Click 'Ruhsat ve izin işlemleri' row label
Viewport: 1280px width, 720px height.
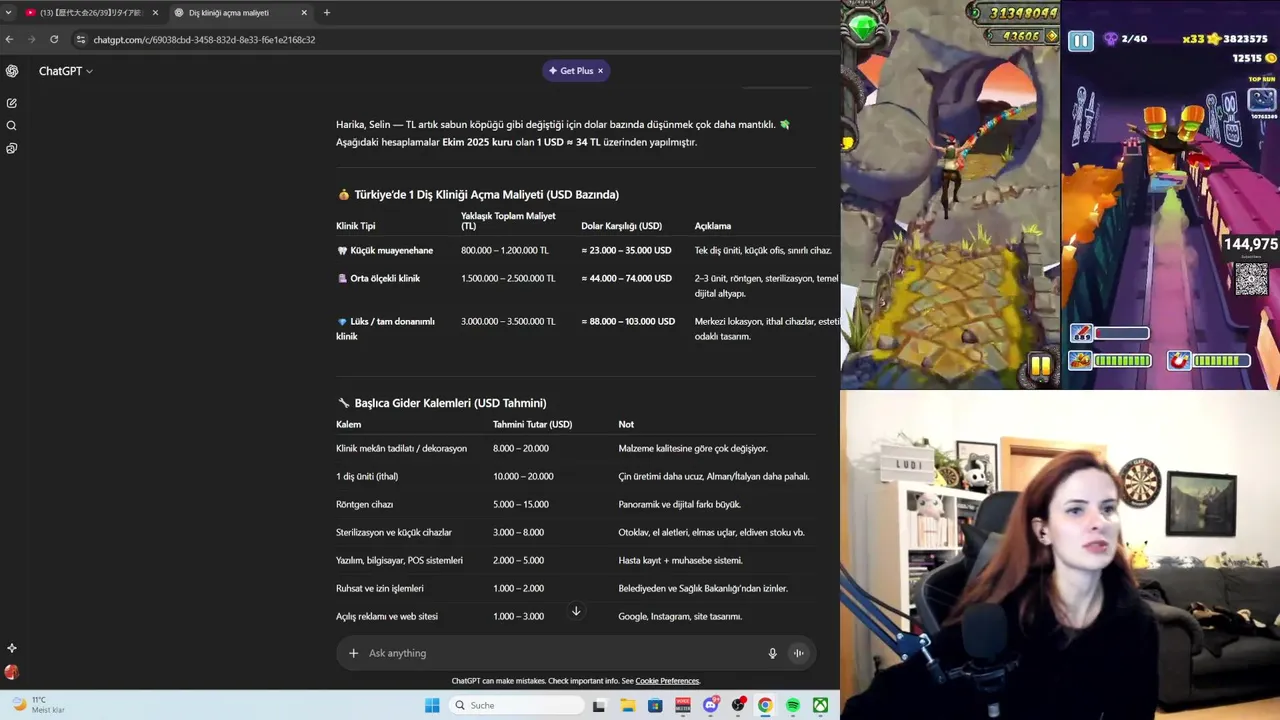click(380, 589)
